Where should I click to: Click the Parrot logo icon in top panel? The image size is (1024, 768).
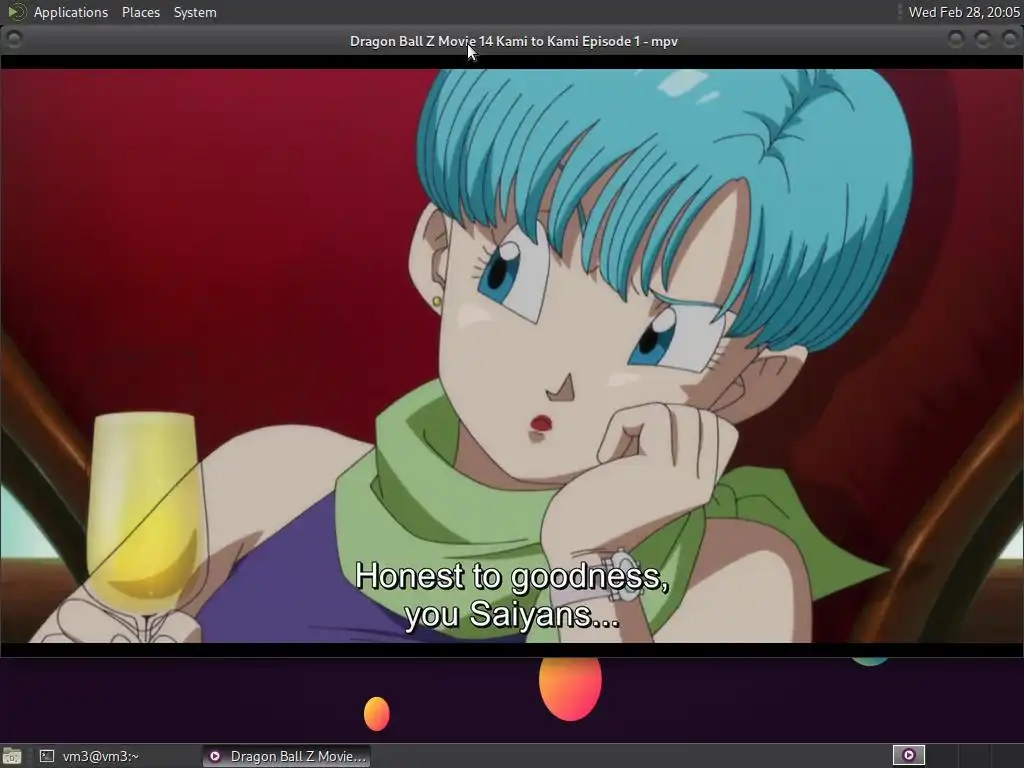tap(16, 12)
